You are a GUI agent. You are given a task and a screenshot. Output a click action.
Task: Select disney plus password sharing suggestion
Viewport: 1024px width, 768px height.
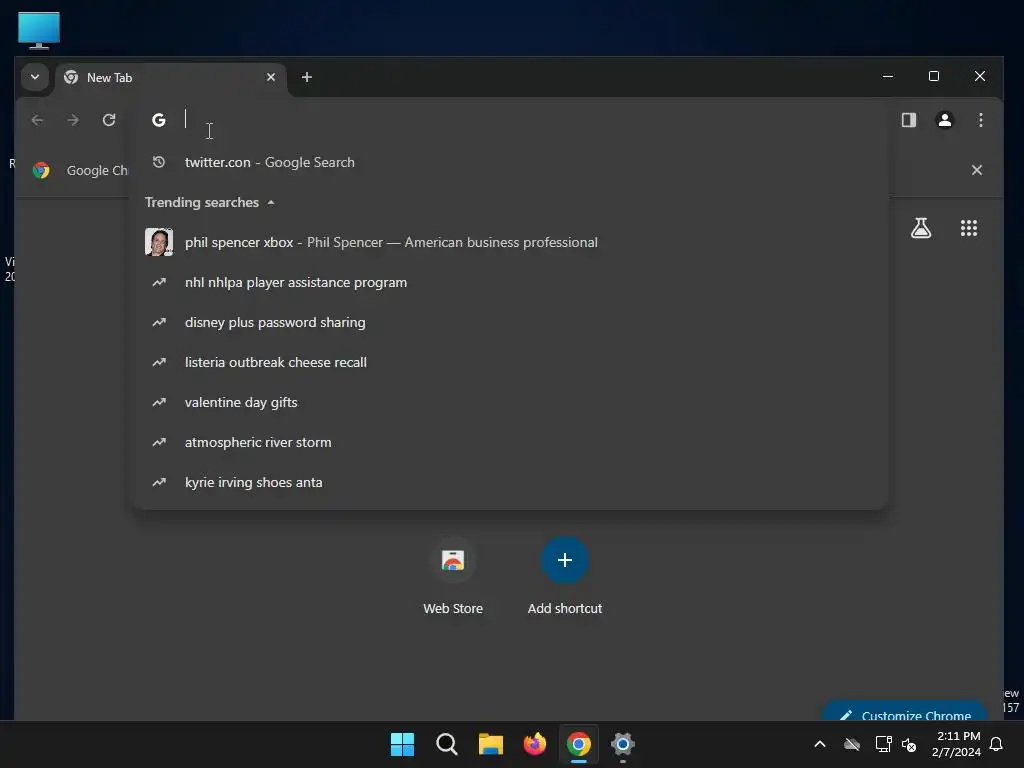tap(509, 322)
